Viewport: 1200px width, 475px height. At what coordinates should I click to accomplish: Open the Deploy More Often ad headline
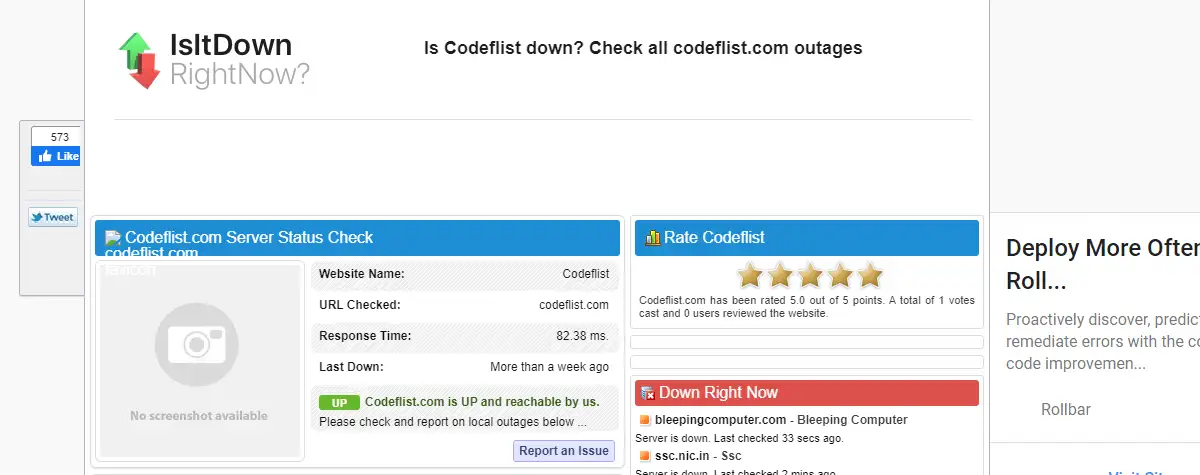[x=1102, y=263]
